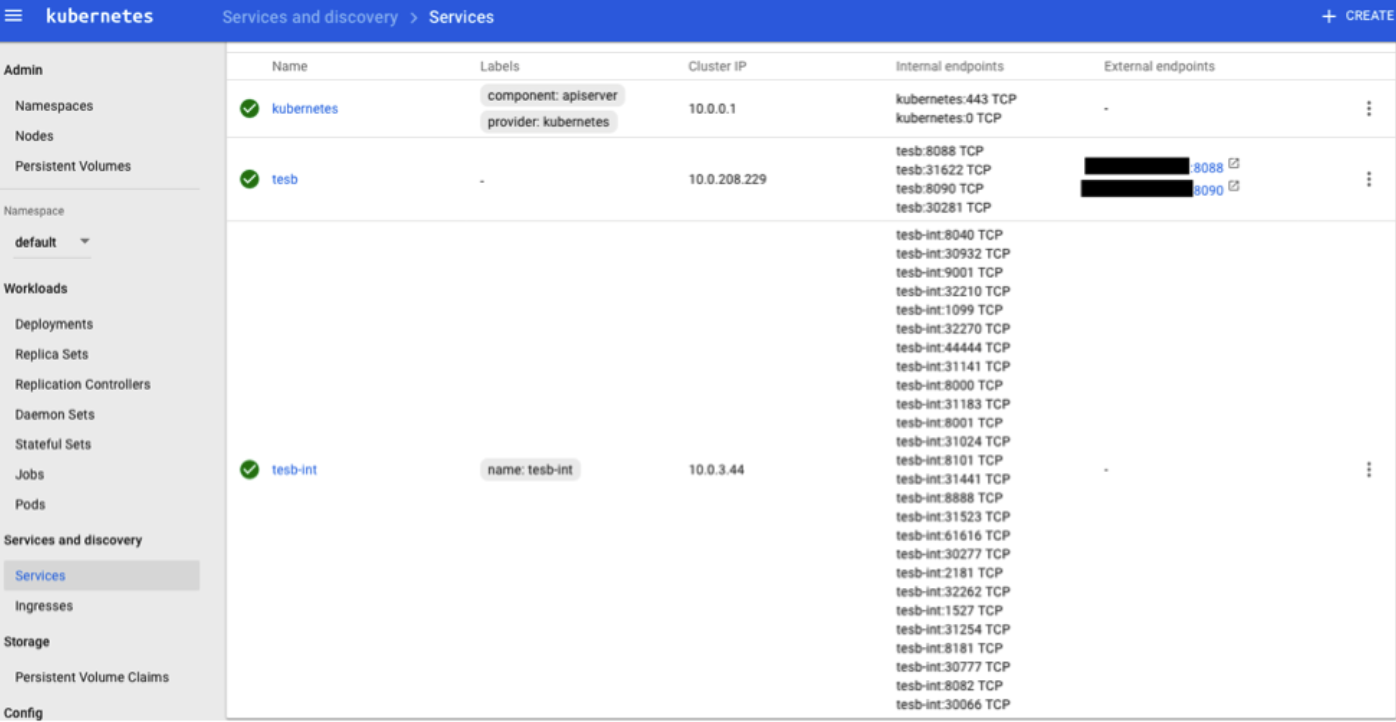Open actions menu for kubernetes service
This screenshot has height=722, width=1396.
coord(1369,108)
